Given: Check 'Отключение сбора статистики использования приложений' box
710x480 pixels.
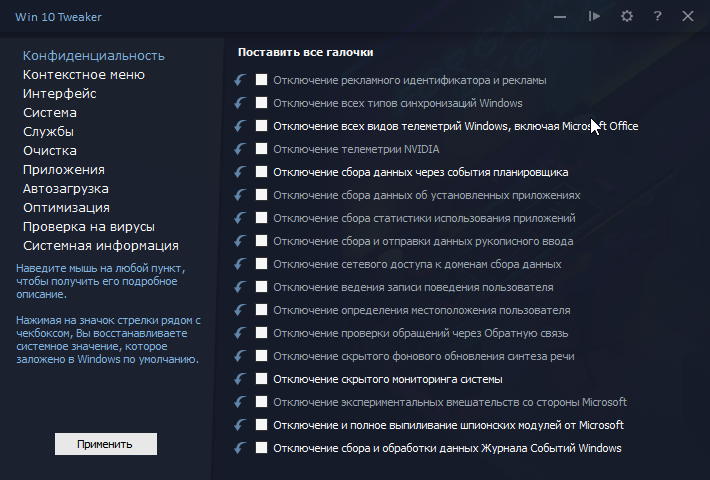Looking at the screenshot, I should (x=261, y=218).
